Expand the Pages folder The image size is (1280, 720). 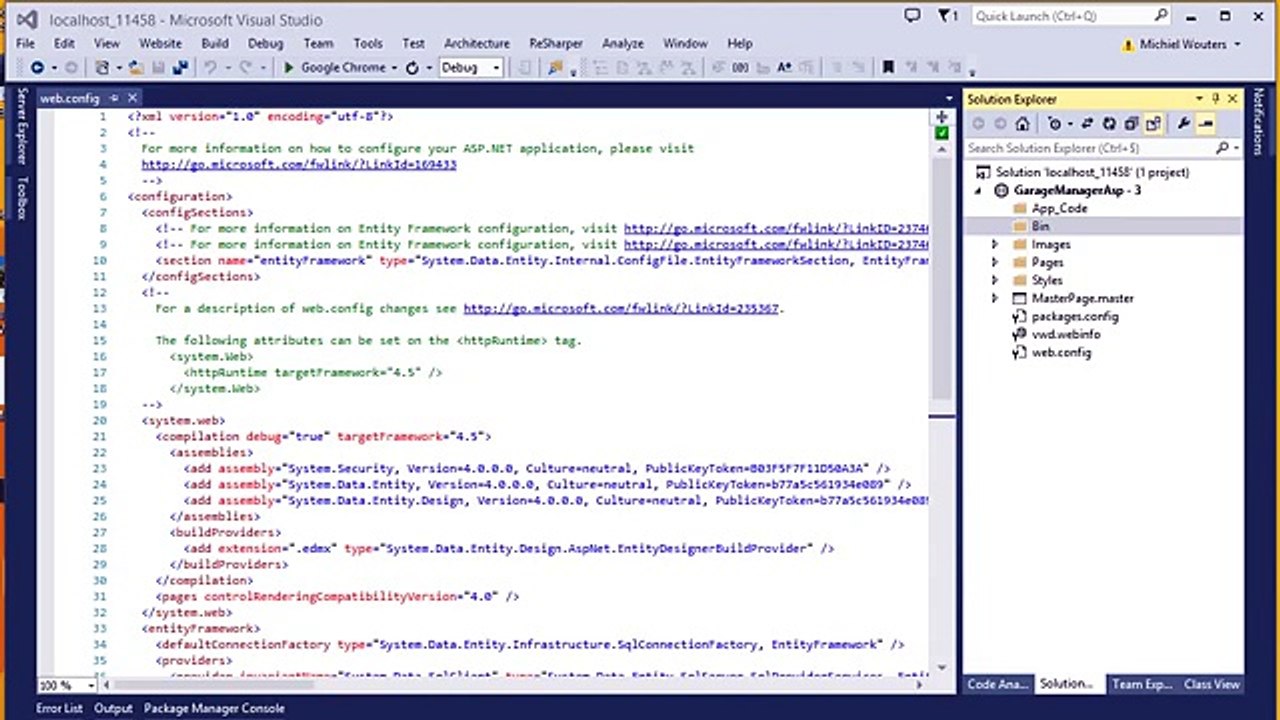994,262
